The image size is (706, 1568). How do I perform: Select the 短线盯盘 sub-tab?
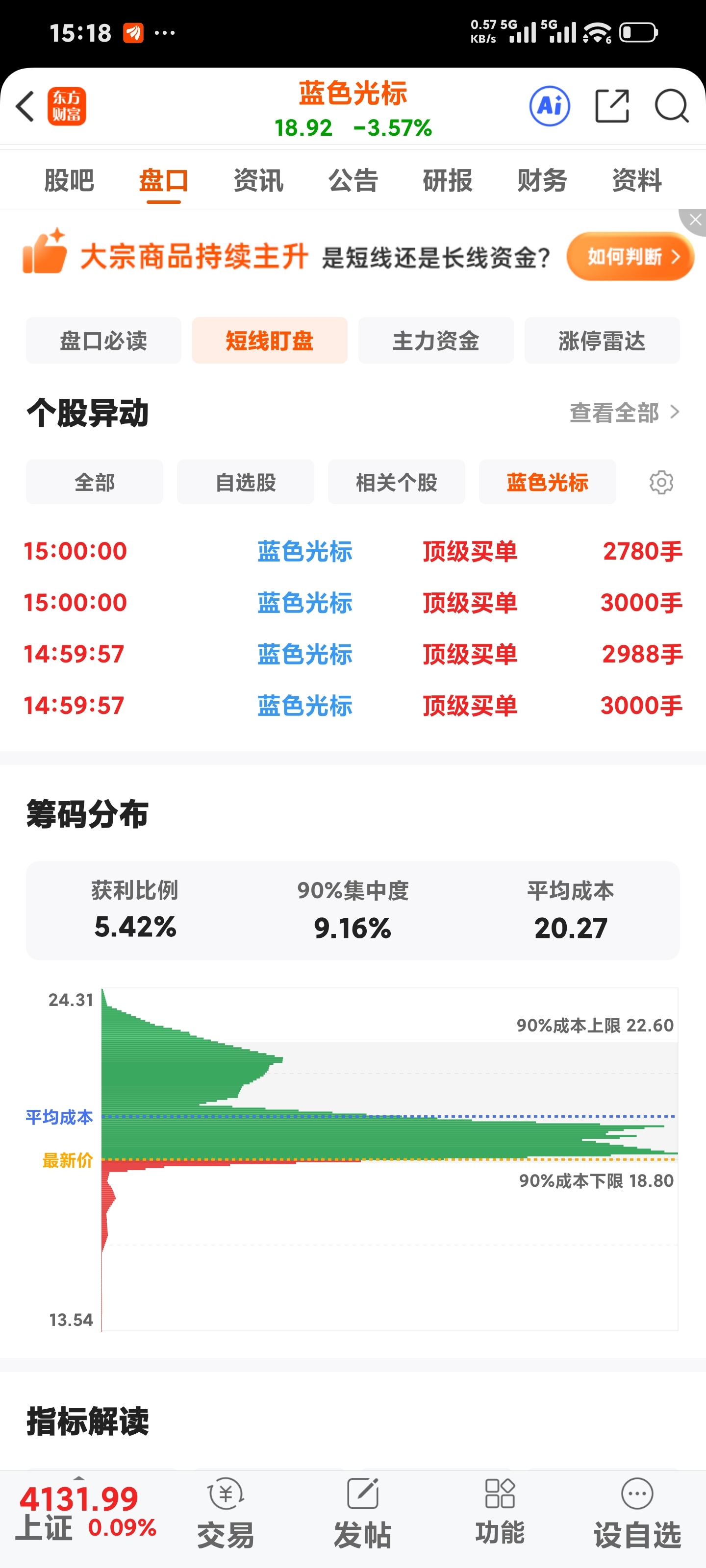[270, 340]
